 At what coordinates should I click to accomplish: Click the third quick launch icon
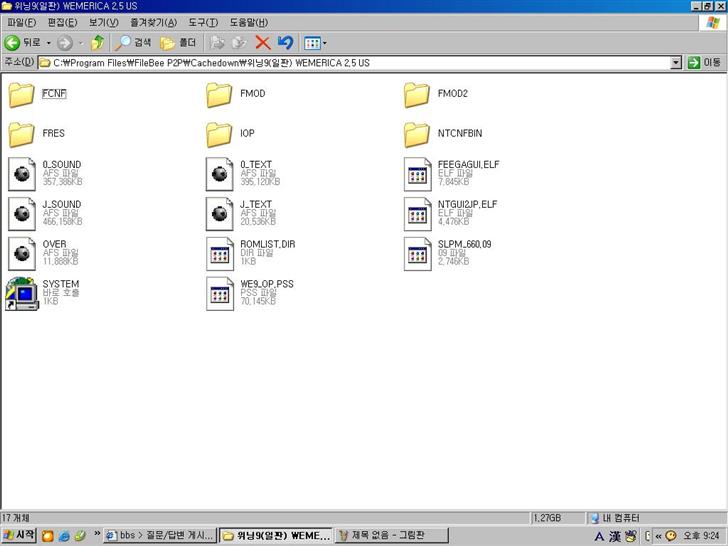[80, 536]
